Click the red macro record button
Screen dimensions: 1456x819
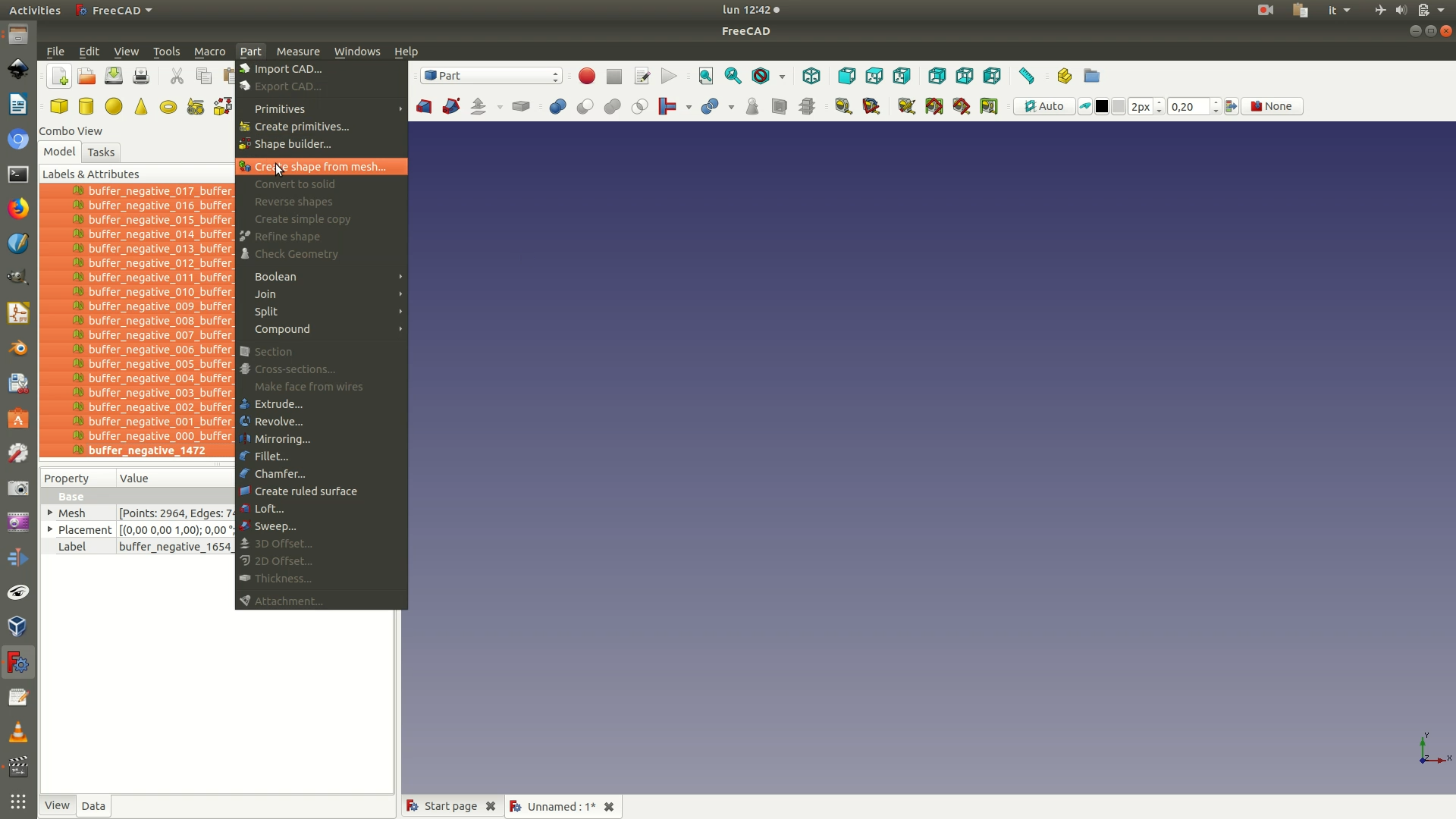[587, 76]
